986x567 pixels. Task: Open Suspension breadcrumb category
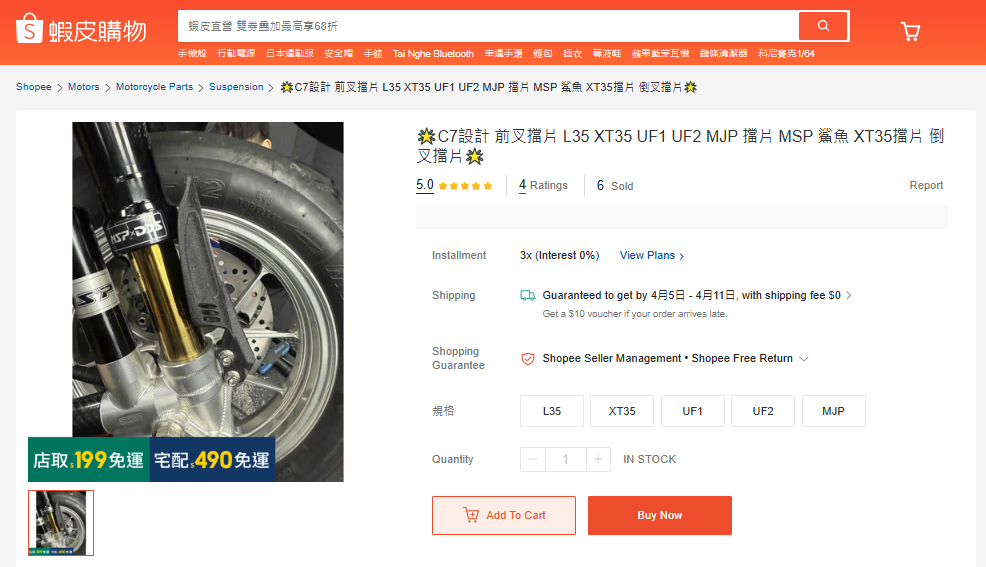click(x=236, y=87)
